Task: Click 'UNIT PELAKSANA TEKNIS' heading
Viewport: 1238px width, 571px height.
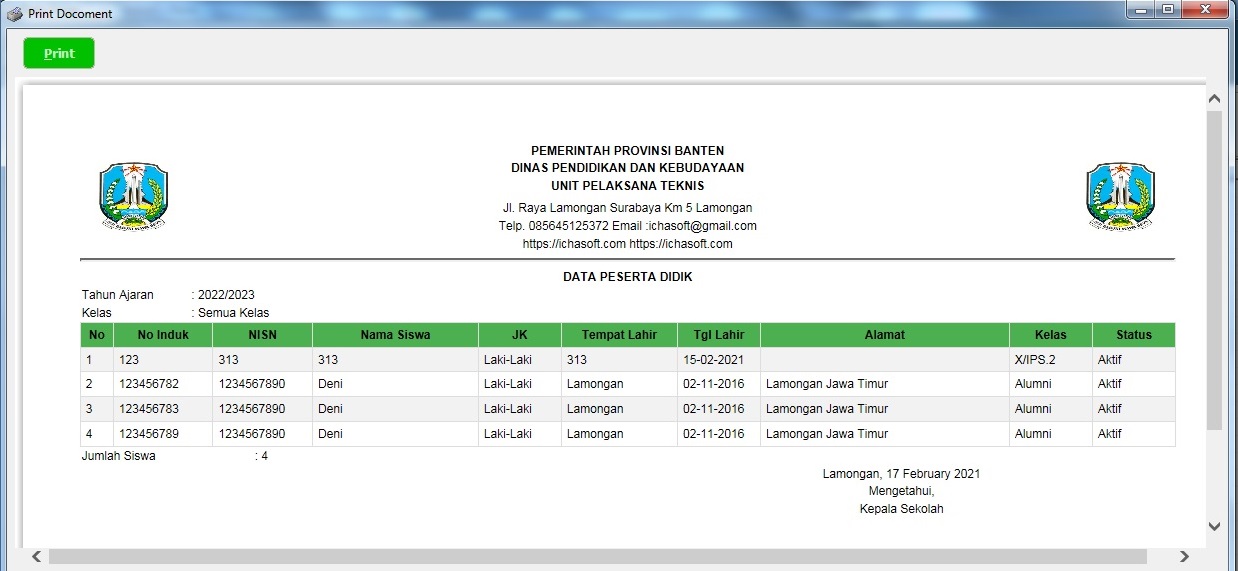Action: click(x=628, y=186)
